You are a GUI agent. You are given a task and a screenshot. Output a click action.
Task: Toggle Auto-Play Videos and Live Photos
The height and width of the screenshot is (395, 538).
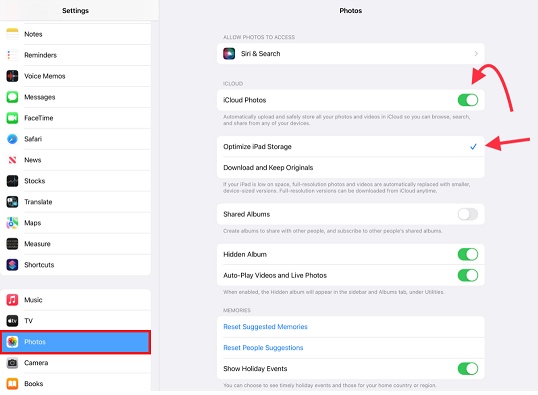468,275
